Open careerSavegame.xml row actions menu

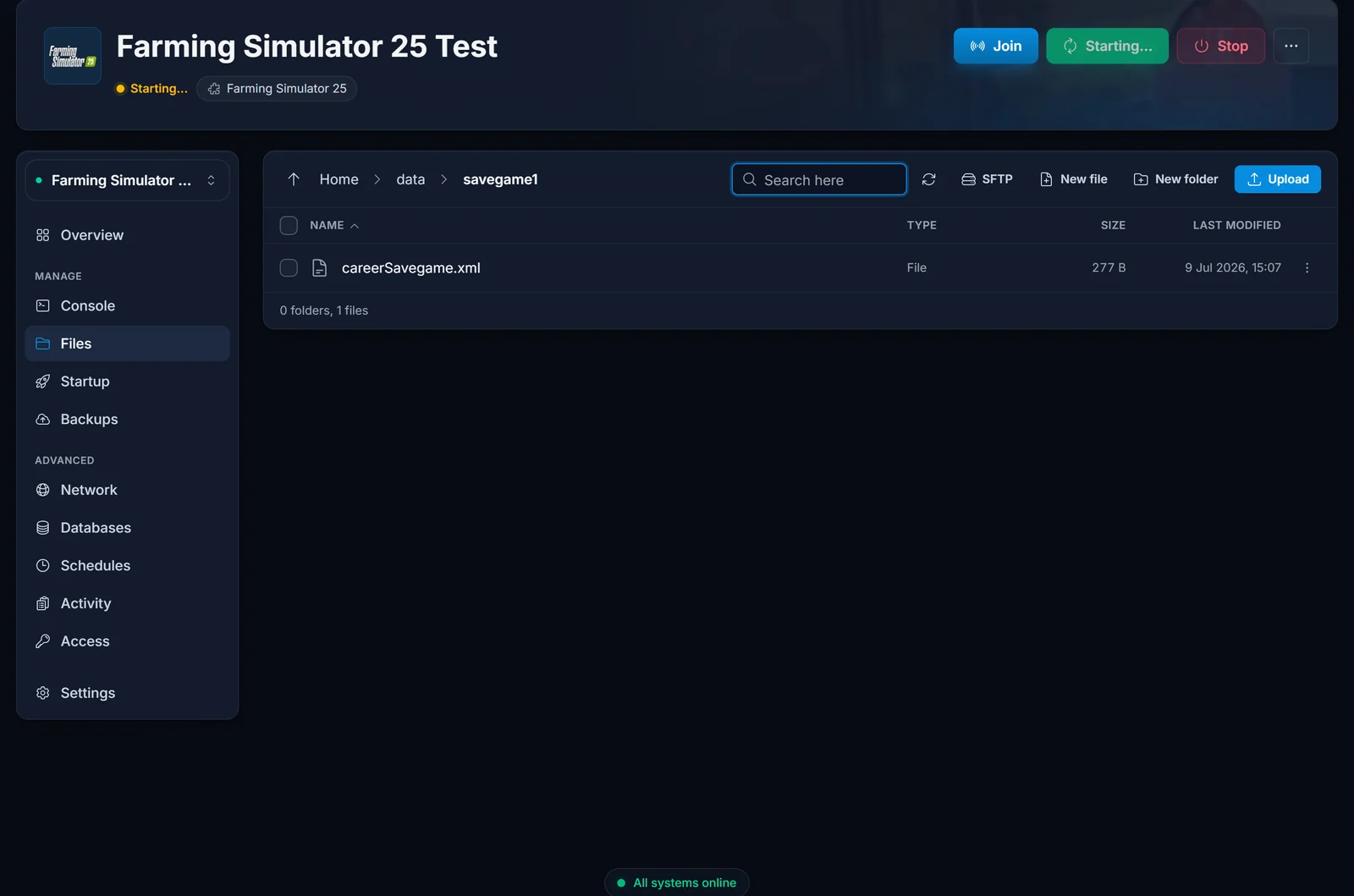coord(1307,268)
